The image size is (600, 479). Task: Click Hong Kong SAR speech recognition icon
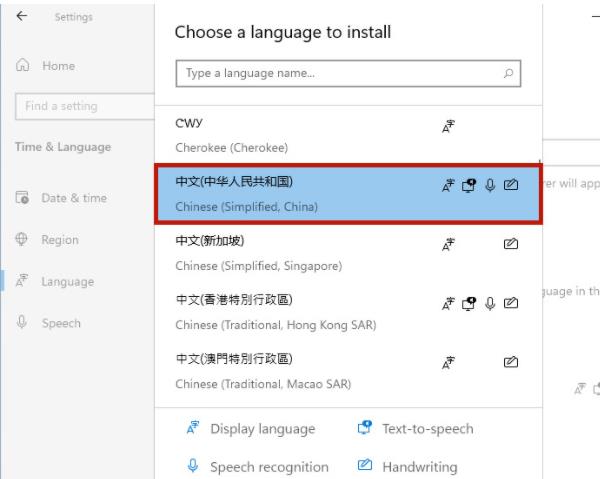pyautogui.click(x=490, y=303)
